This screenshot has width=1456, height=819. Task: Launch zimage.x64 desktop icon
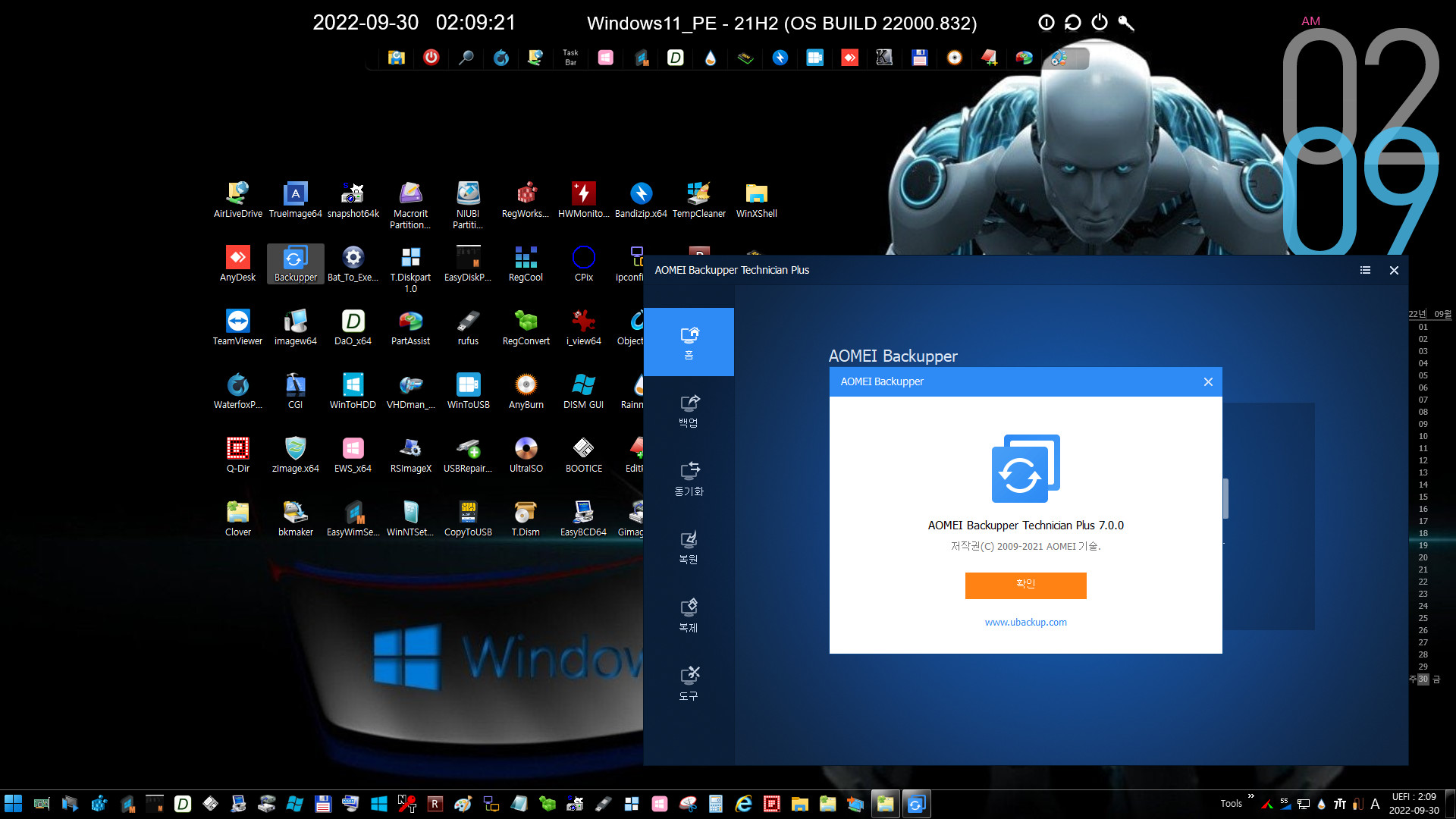point(296,455)
